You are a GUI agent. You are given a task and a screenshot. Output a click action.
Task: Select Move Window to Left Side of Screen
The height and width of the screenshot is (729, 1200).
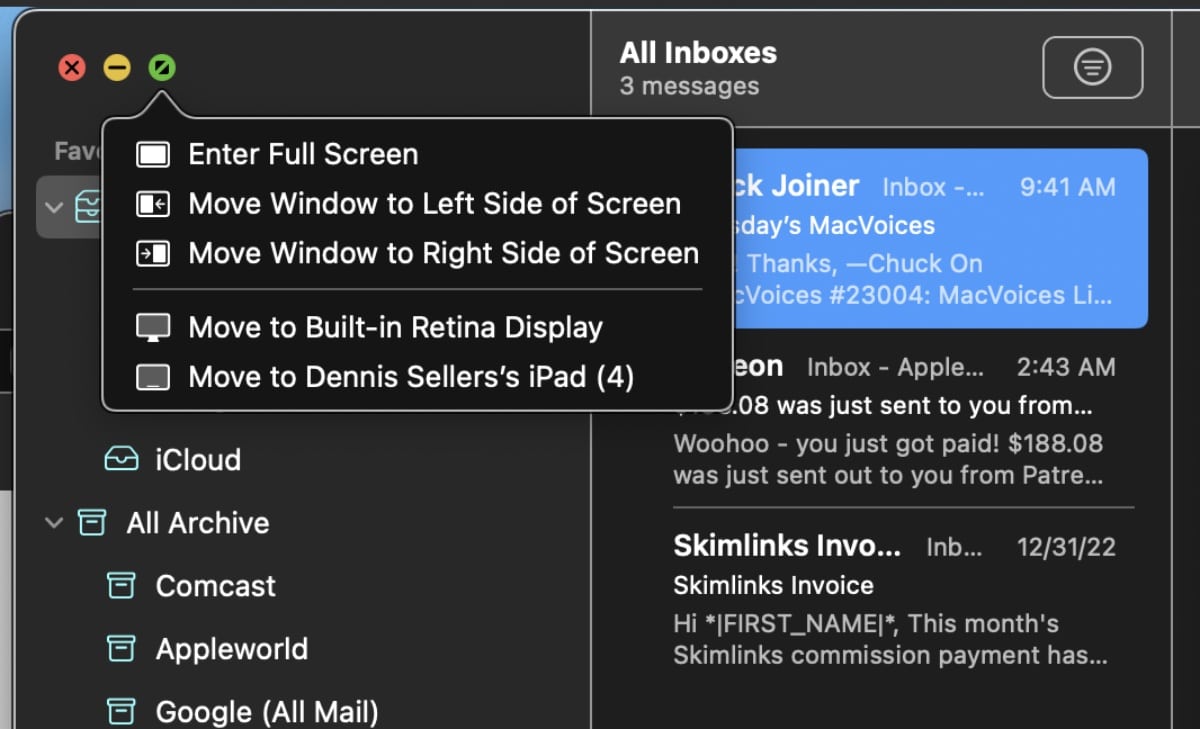[x=434, y=204]
